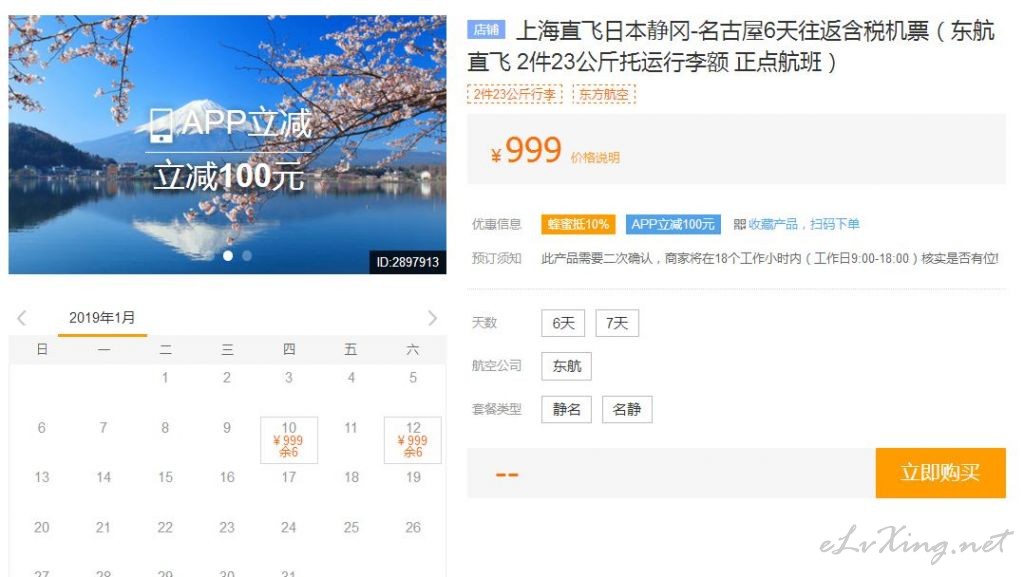Click the 店铺 shop badge
The height and width of the screenshot is (577, 1024).
point(487,29)
